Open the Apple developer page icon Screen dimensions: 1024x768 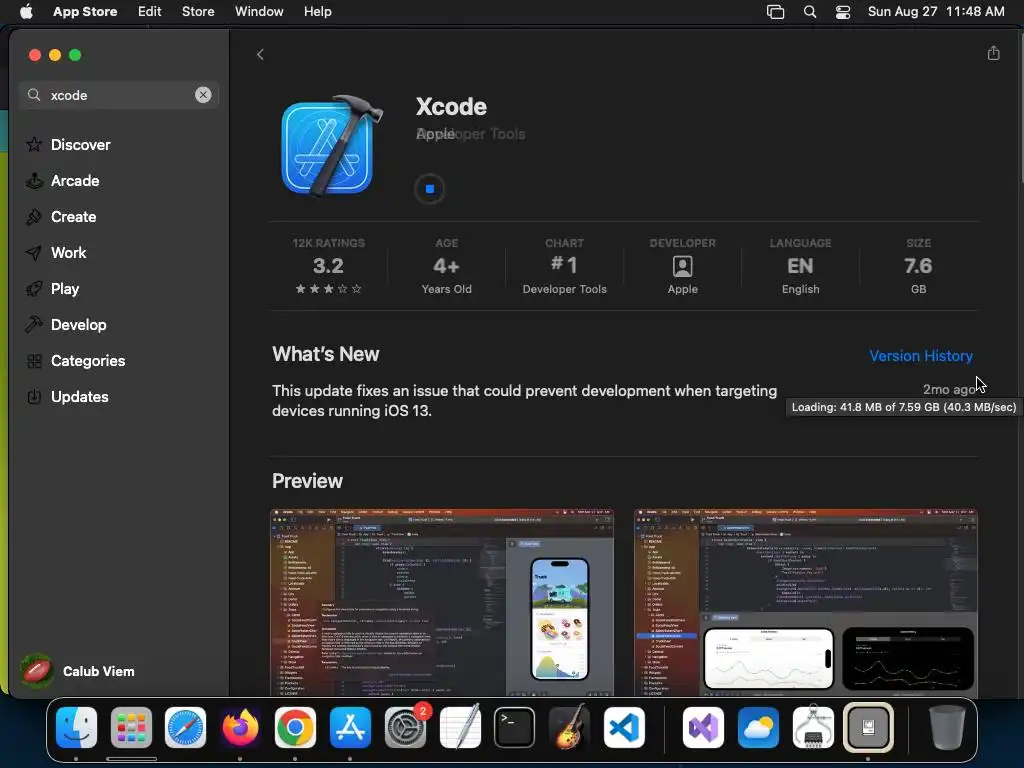(x=682, y=266)
